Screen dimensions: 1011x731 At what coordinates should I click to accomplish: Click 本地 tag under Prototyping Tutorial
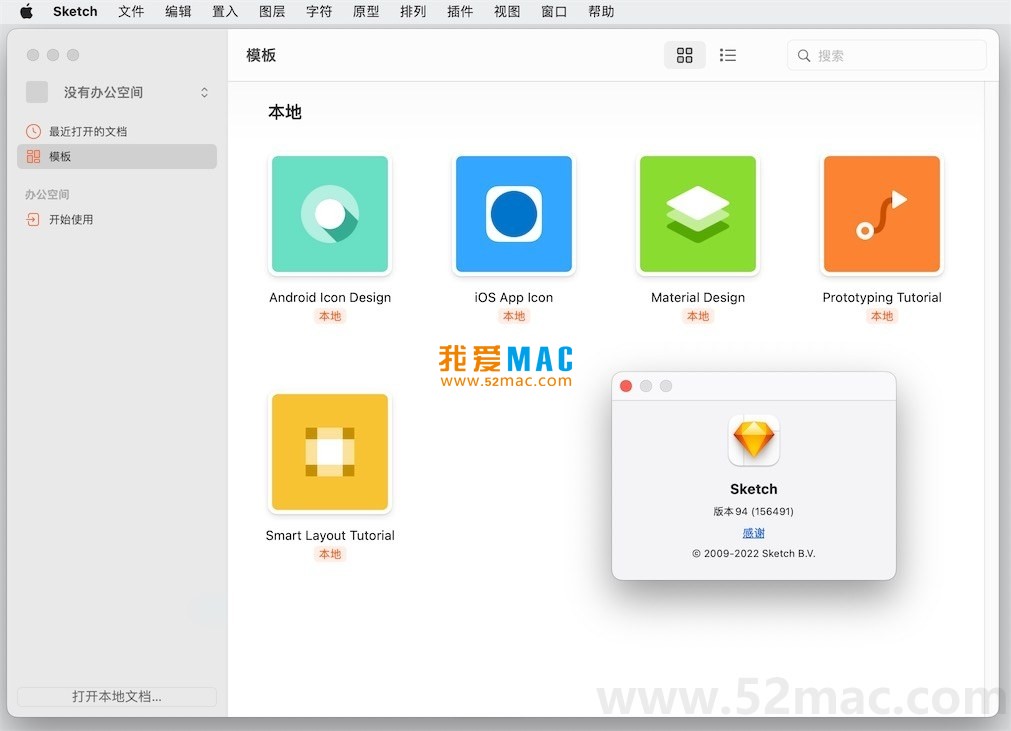pos(882,316)
